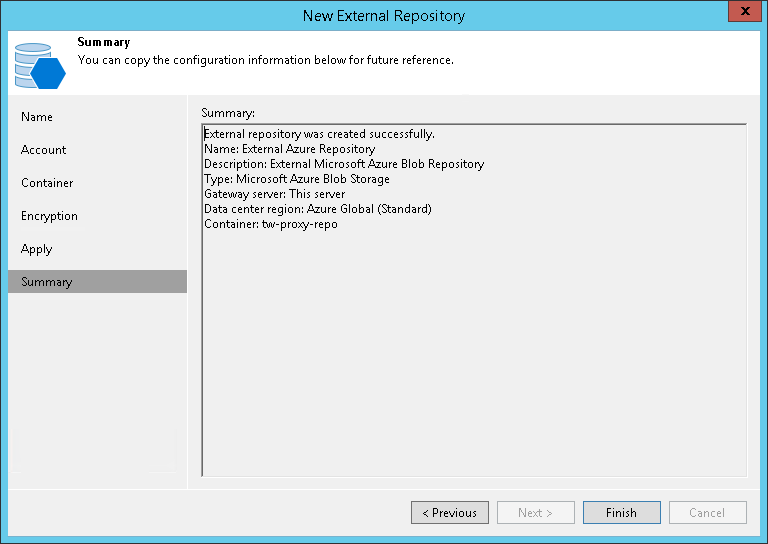Click the greyed-out Next button
The width and height of the screenshot is (768, 544).
(535, 513)
